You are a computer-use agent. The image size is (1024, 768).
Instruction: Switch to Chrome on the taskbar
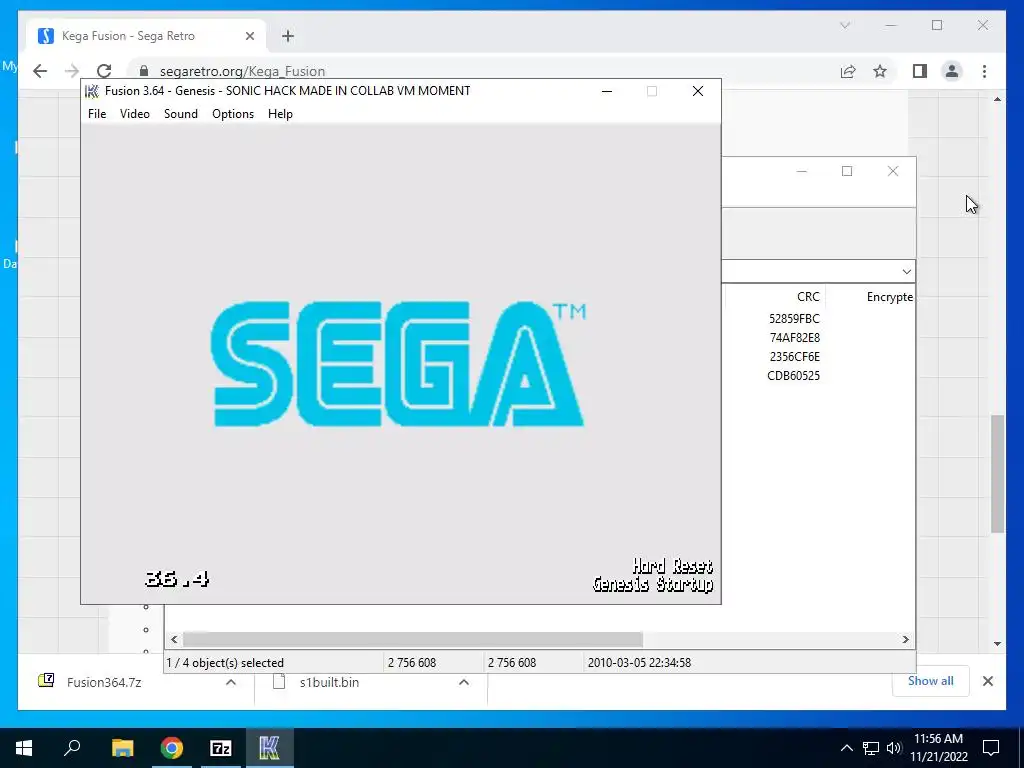[172, 748]
